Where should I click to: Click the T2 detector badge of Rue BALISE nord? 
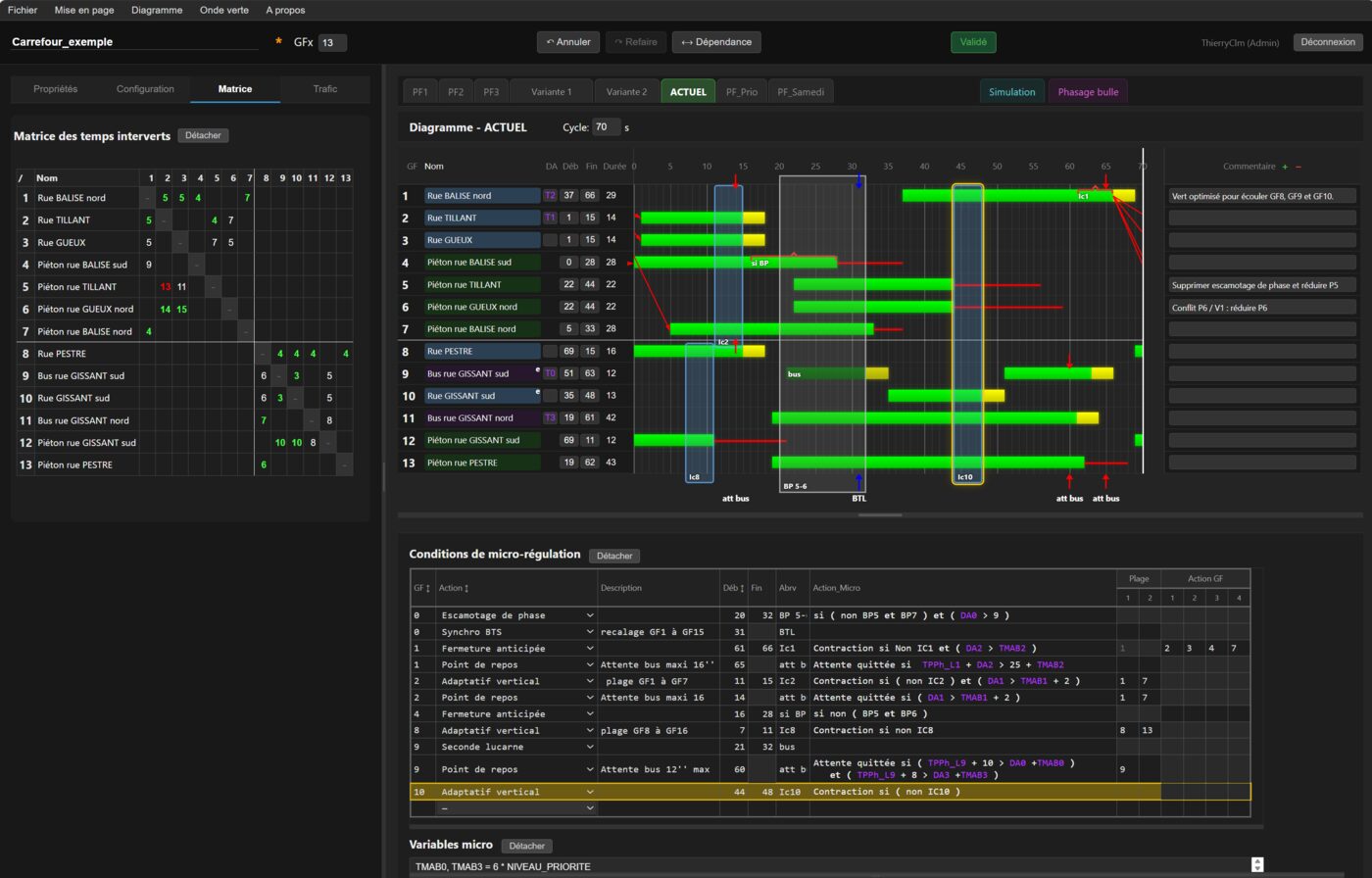(550, 196)
